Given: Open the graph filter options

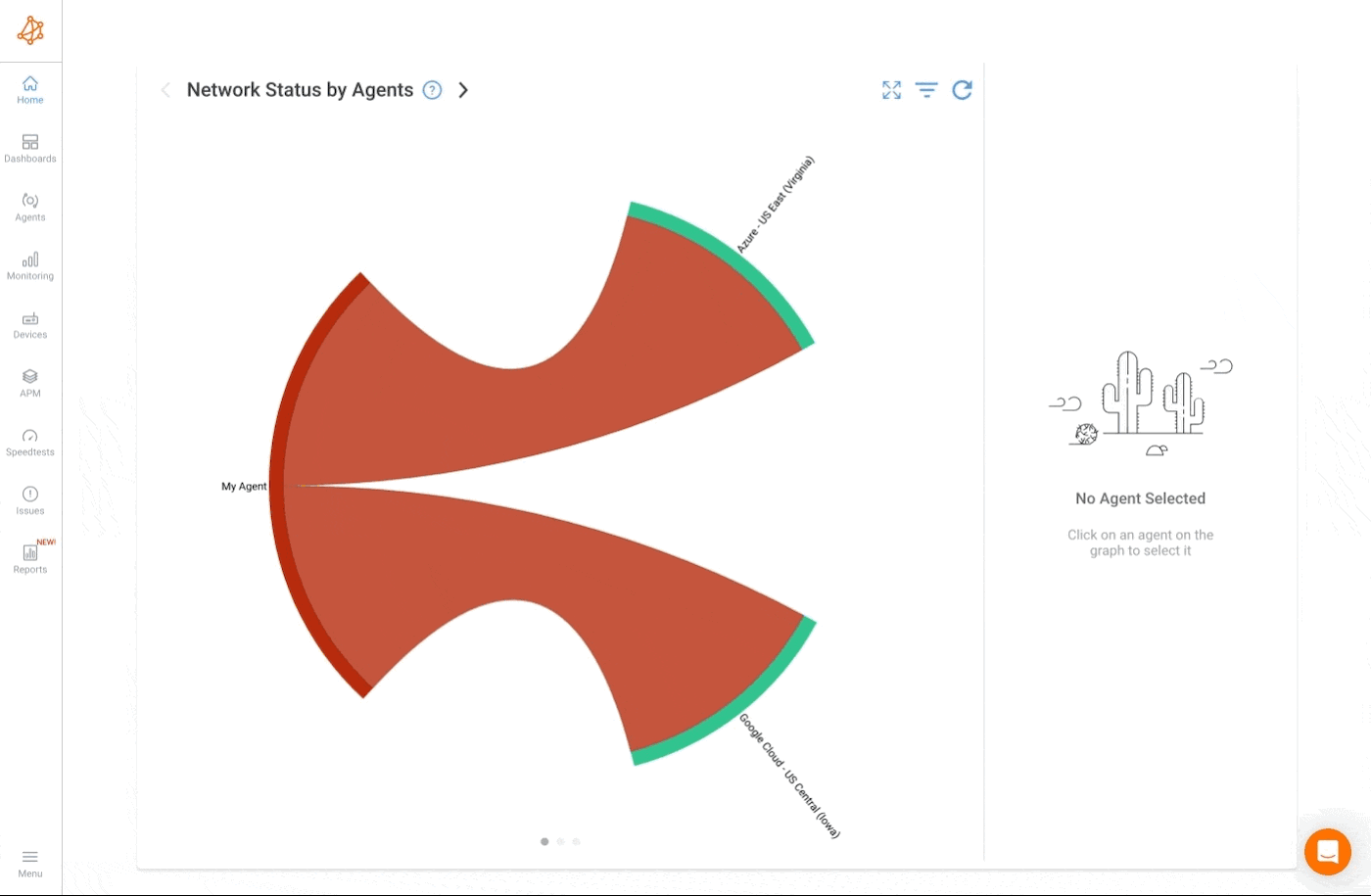Looking at the screenshot, I should [926, 90].
